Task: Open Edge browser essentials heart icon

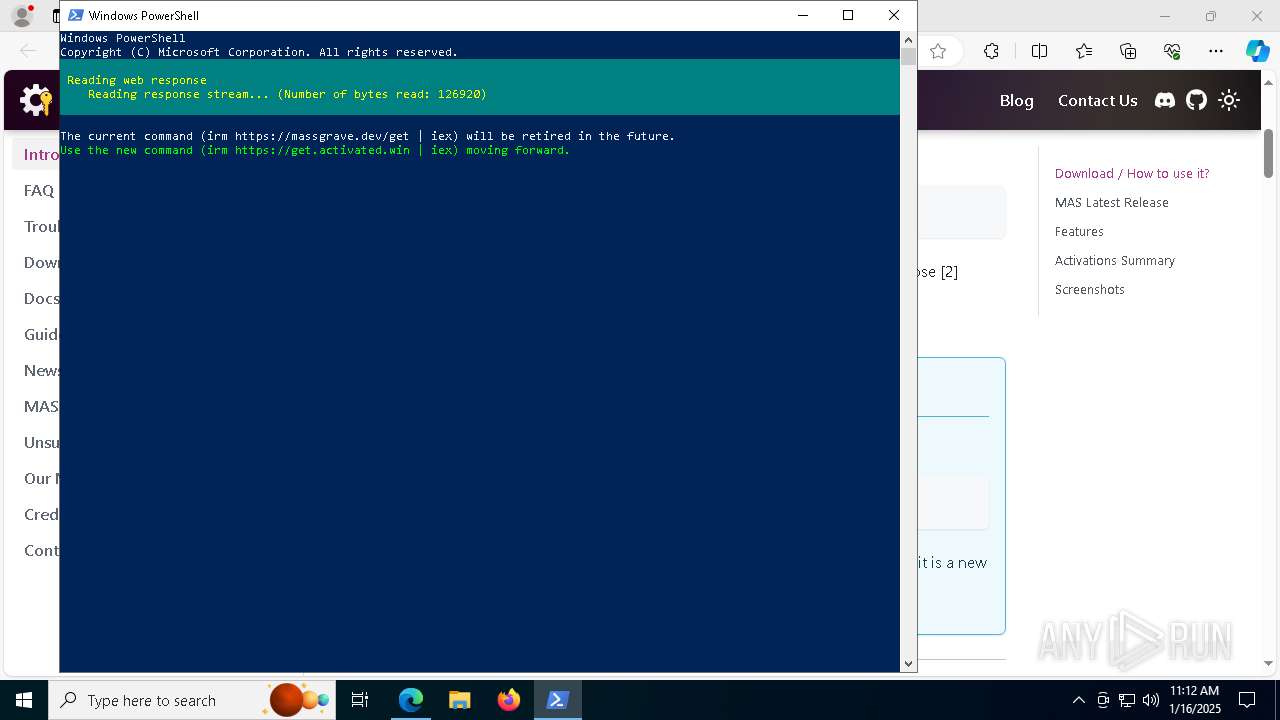Action: click(1172, 51)
